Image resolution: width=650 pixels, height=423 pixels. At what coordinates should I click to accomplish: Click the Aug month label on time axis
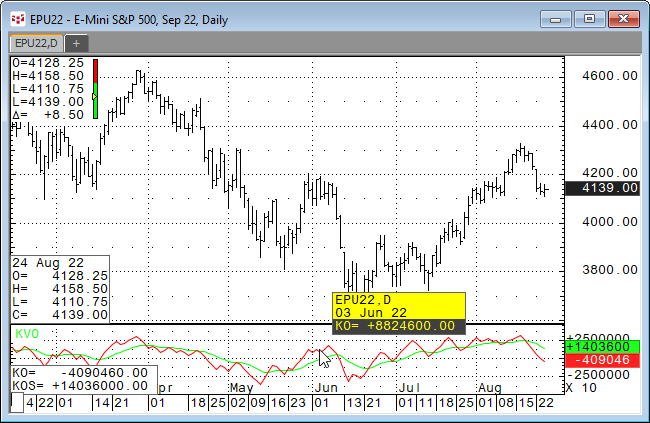(x=489, y=386)
